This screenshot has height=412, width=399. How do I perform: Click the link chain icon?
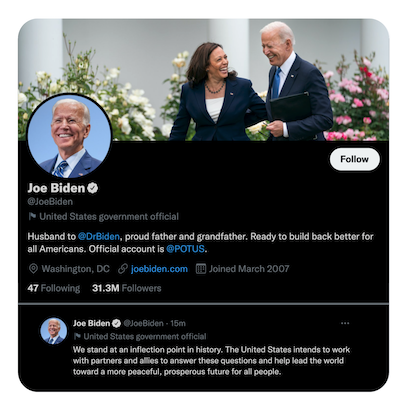[x=123, y=269]
